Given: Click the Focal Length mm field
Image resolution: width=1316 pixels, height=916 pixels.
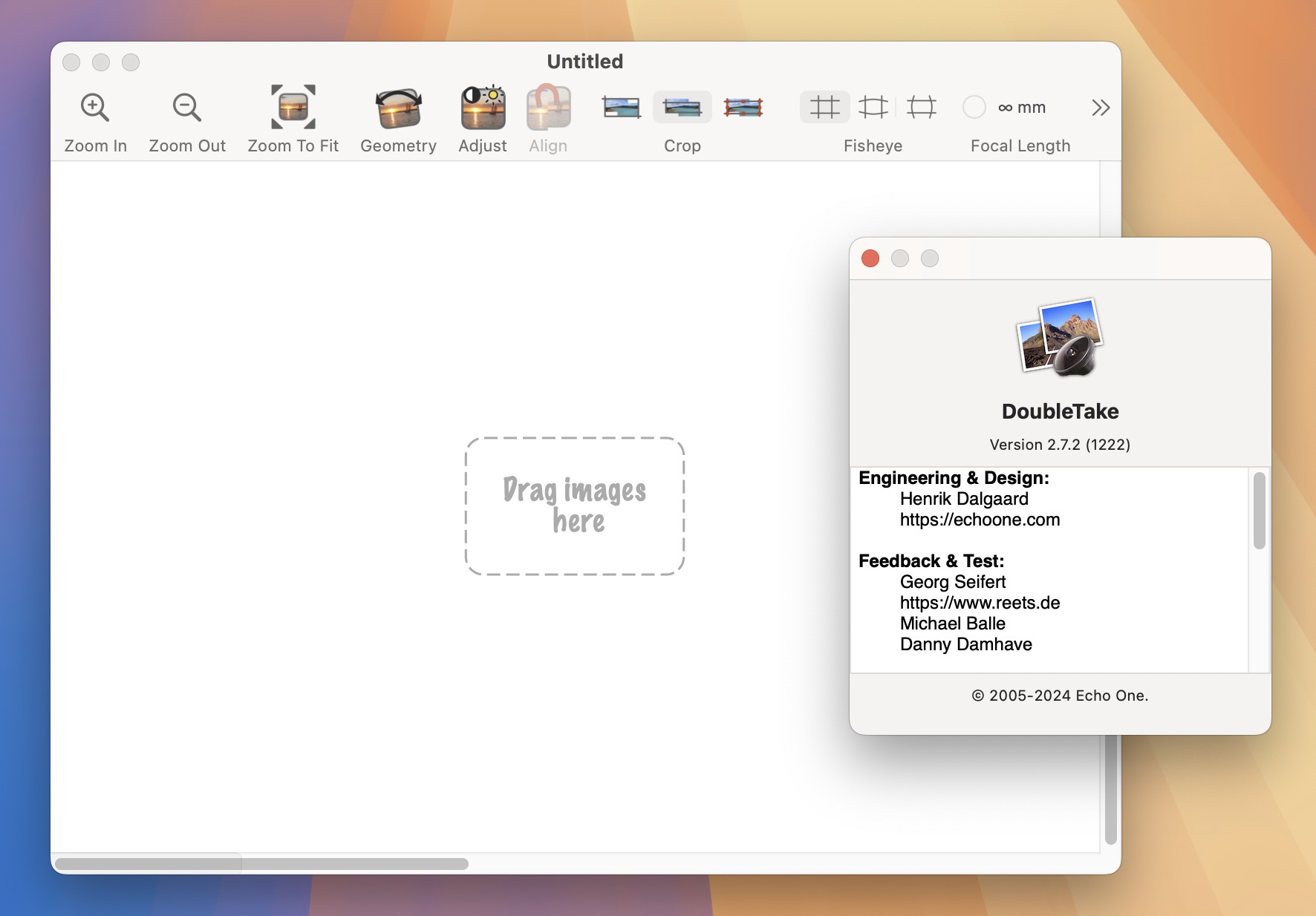Looking at the screenshot, I should (1022, 108).
